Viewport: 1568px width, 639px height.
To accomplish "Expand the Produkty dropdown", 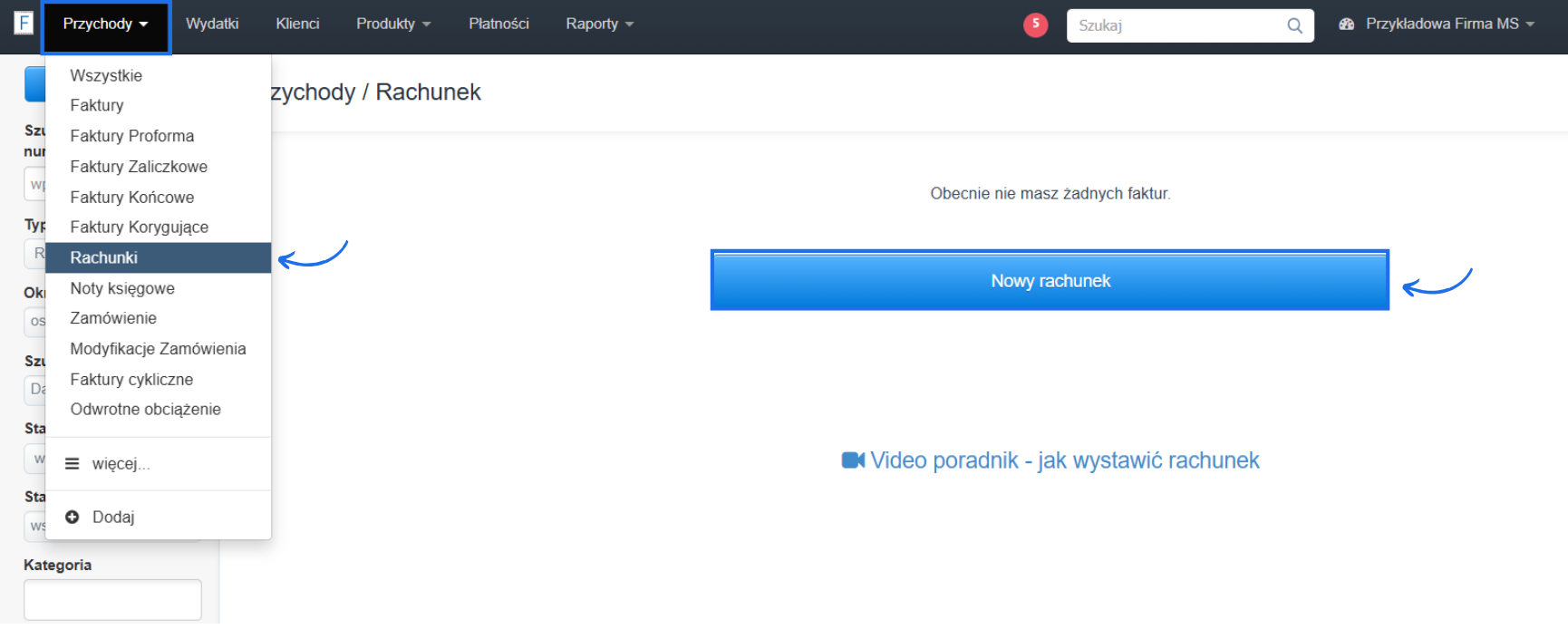I will coord(393,24).
